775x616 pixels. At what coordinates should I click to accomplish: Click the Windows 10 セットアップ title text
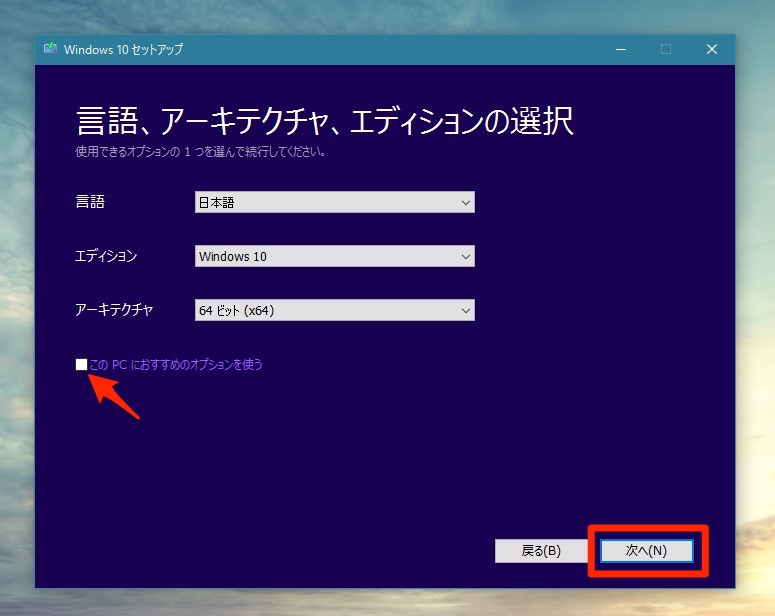click(x=124, y=49)
